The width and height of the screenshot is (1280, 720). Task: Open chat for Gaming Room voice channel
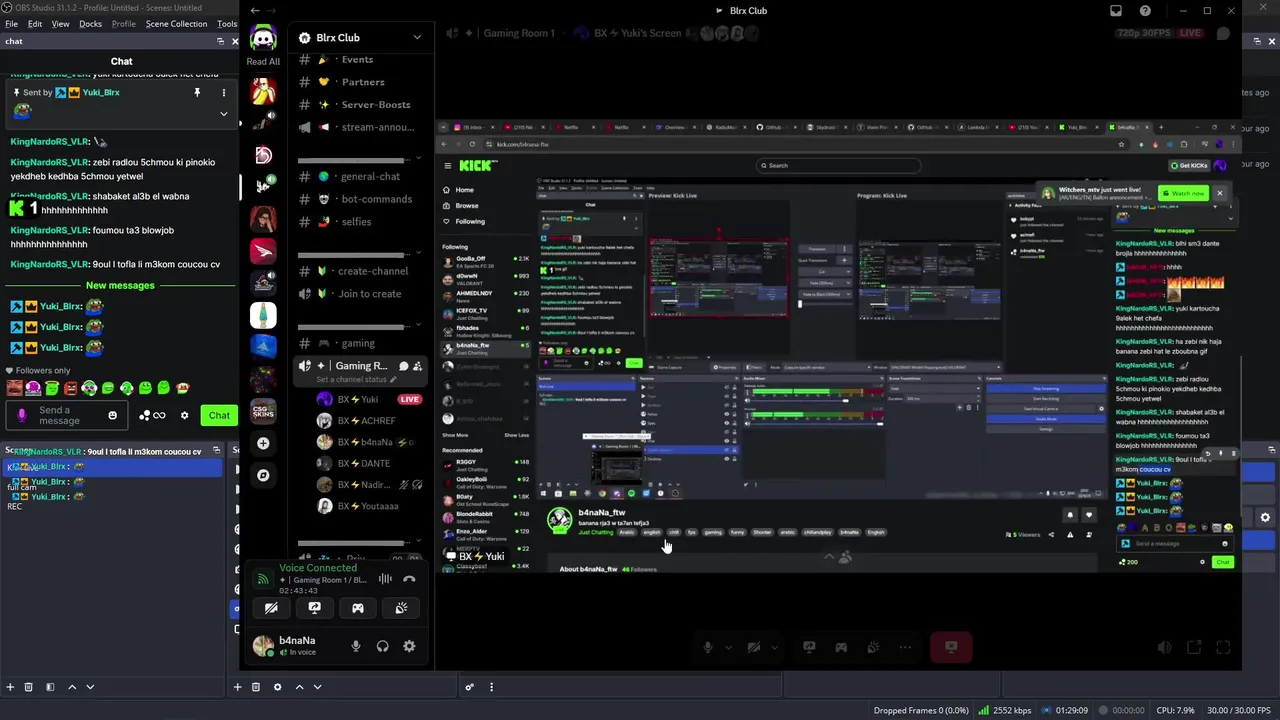point(403,366)
